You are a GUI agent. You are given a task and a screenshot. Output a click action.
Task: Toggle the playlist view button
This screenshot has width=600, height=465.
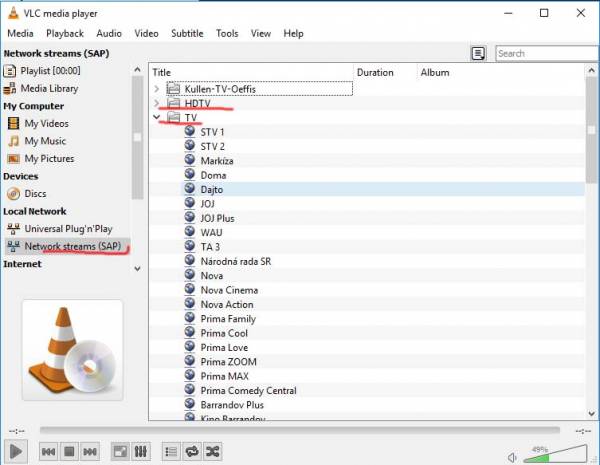171,452
